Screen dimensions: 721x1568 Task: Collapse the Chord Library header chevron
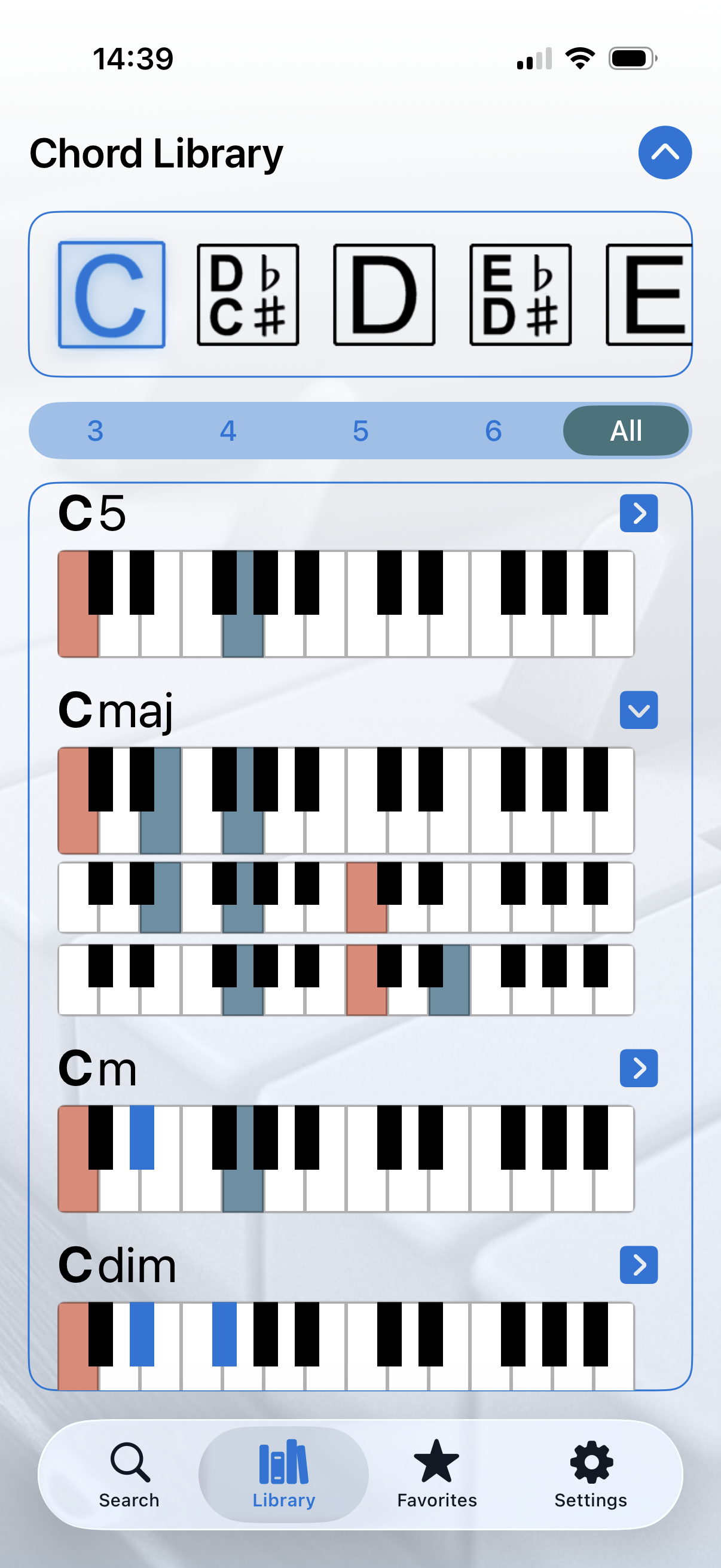[664, 152]
